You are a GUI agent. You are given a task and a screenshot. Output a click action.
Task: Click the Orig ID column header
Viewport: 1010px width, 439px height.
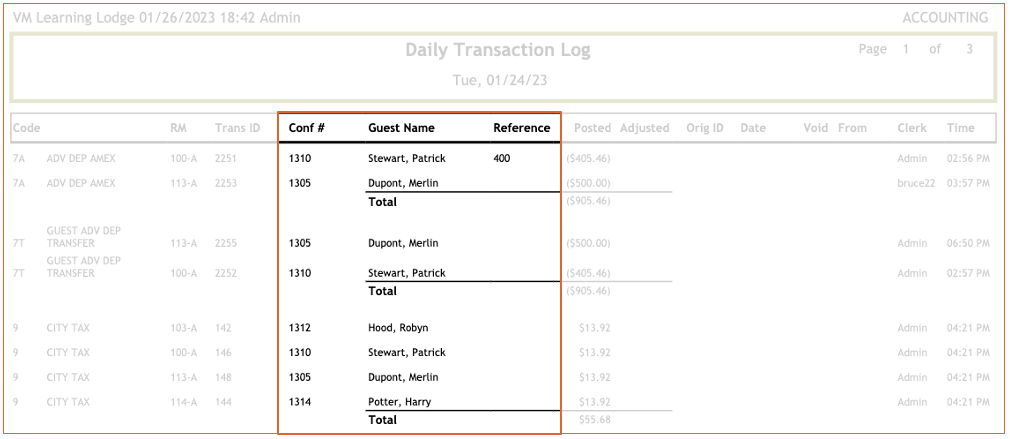click(x=705, y=128)
